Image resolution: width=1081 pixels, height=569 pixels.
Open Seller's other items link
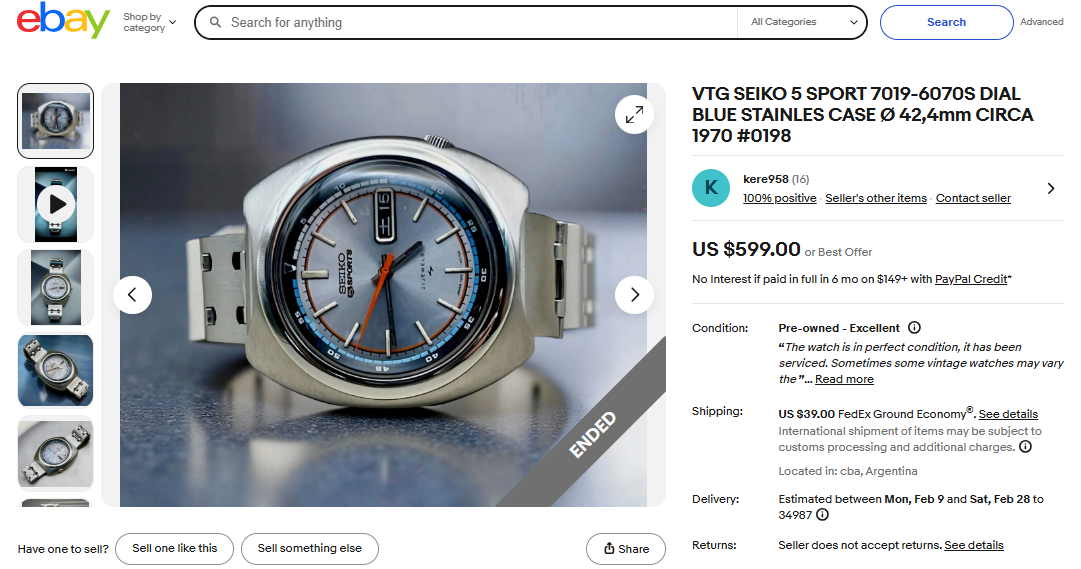[876, 198]
